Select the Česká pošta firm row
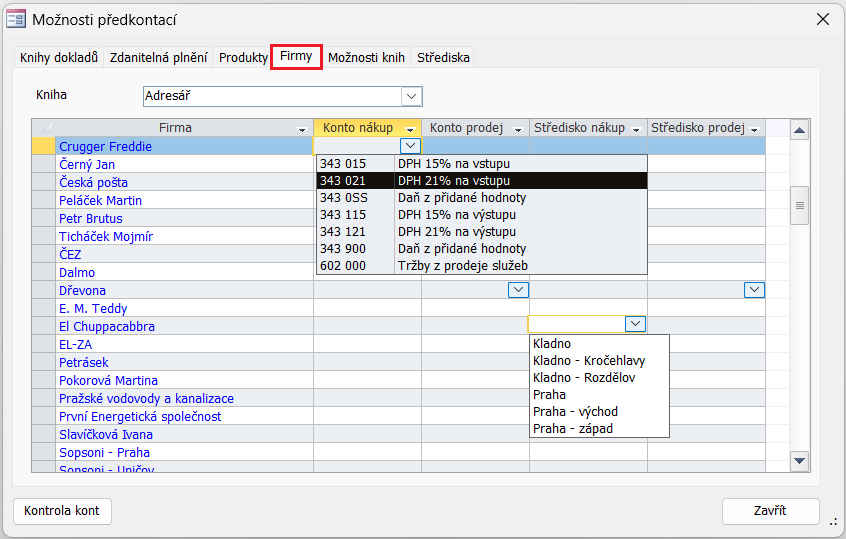This screenshot has width=846, height=539. point(93,183)
